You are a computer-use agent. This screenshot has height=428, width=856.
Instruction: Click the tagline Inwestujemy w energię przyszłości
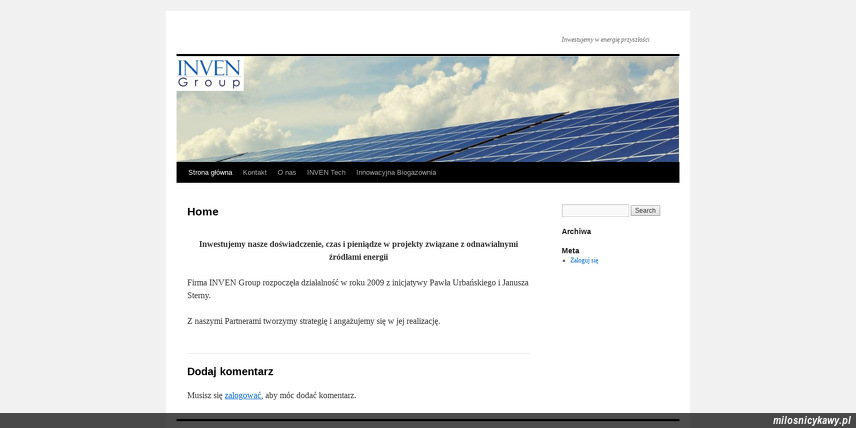coord(605,40)
